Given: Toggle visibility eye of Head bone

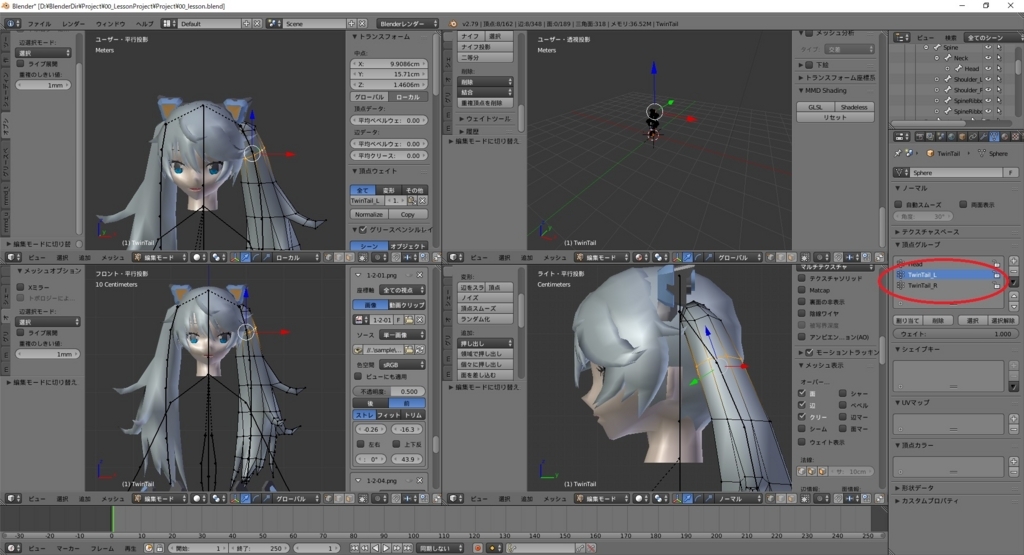Looking at the screenshot, I should pyautogui.click(x=988, y=69).
